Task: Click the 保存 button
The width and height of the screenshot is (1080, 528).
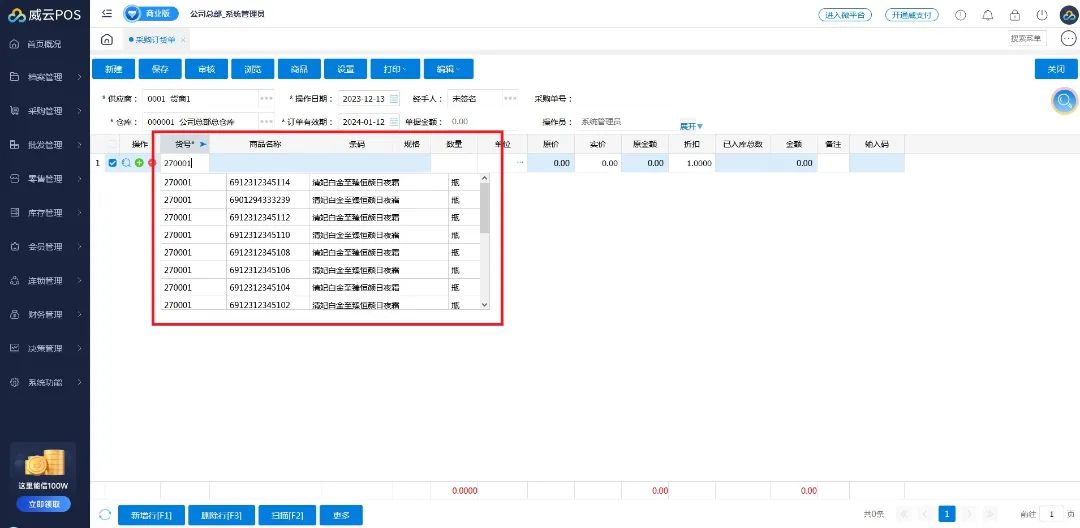Action: [160, 69]
